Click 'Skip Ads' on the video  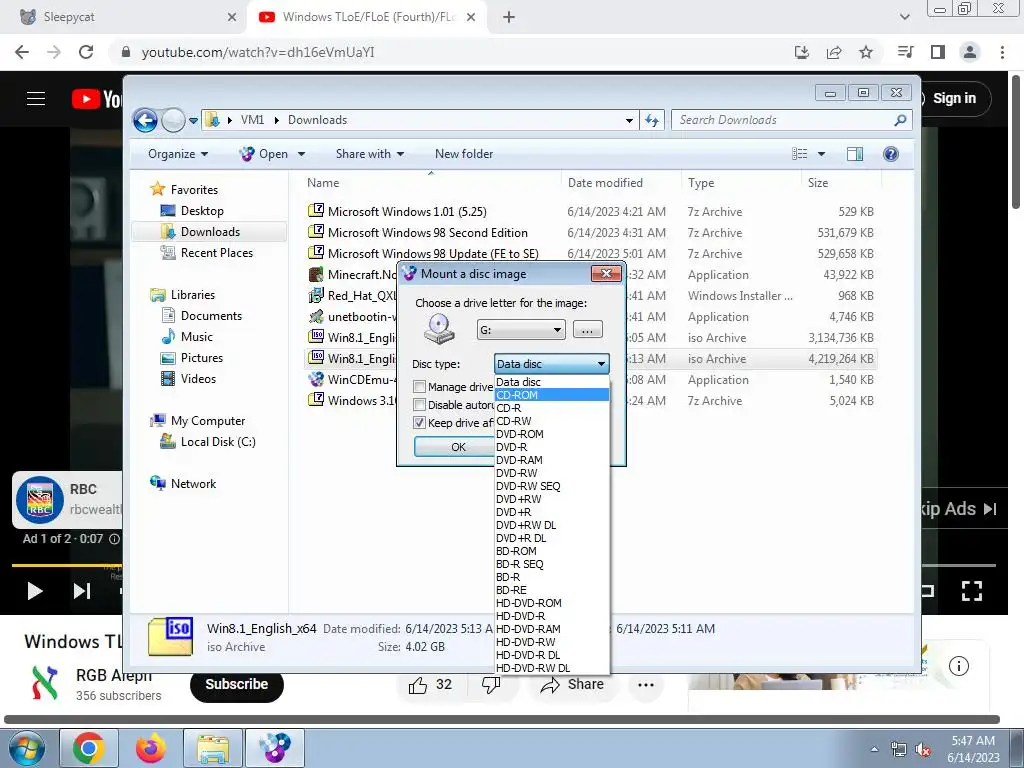(x=960, y=509)
